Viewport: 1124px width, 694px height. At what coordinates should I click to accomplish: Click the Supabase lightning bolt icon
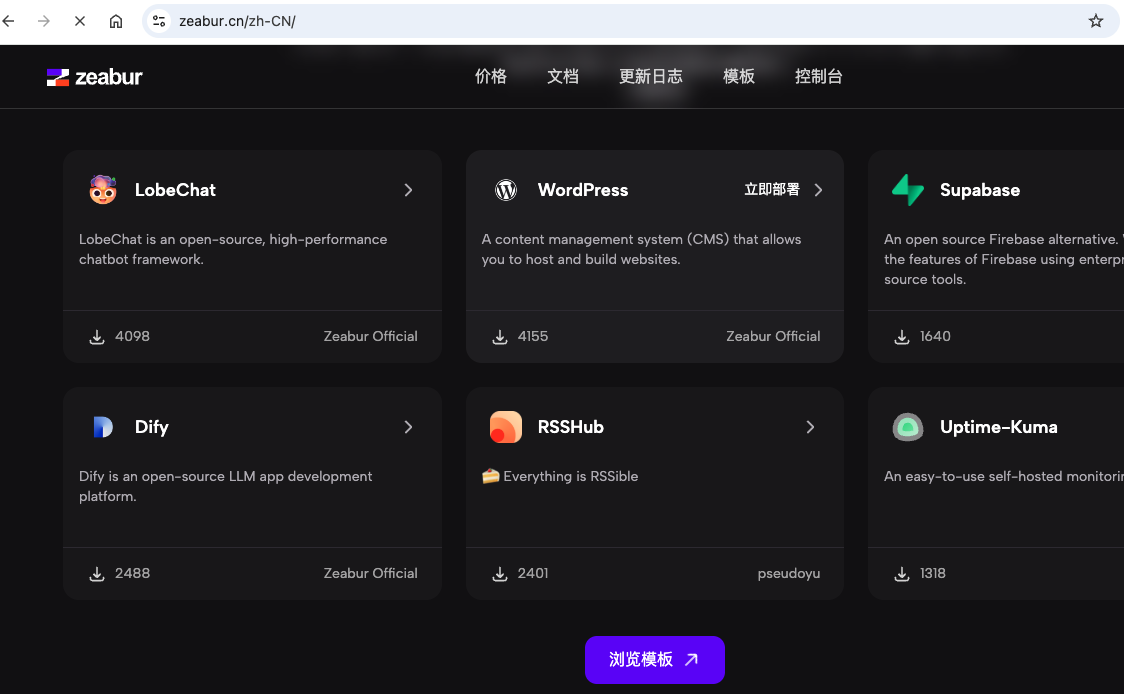908,190
